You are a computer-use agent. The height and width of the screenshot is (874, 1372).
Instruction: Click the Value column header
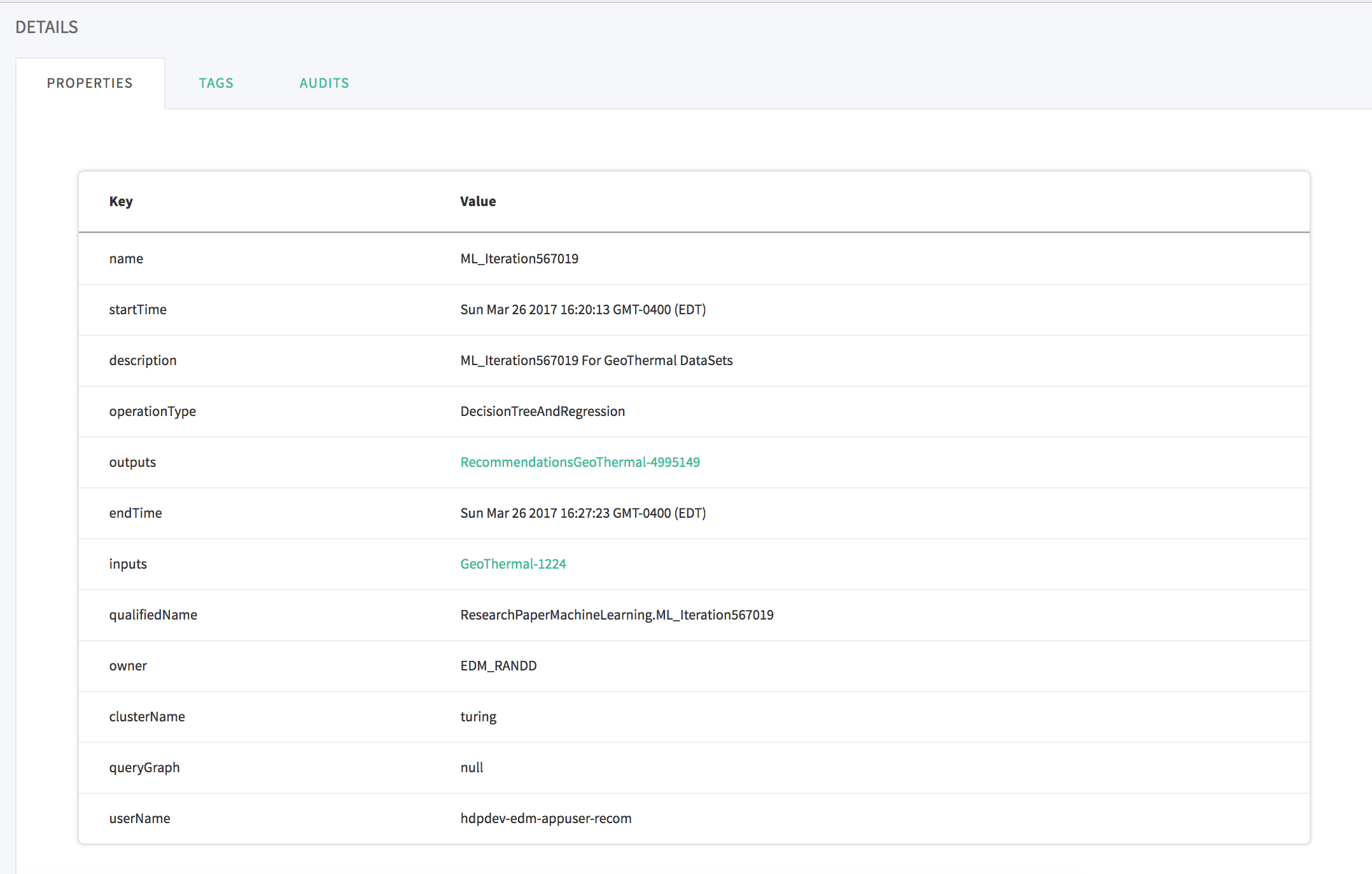pos(478,202)
